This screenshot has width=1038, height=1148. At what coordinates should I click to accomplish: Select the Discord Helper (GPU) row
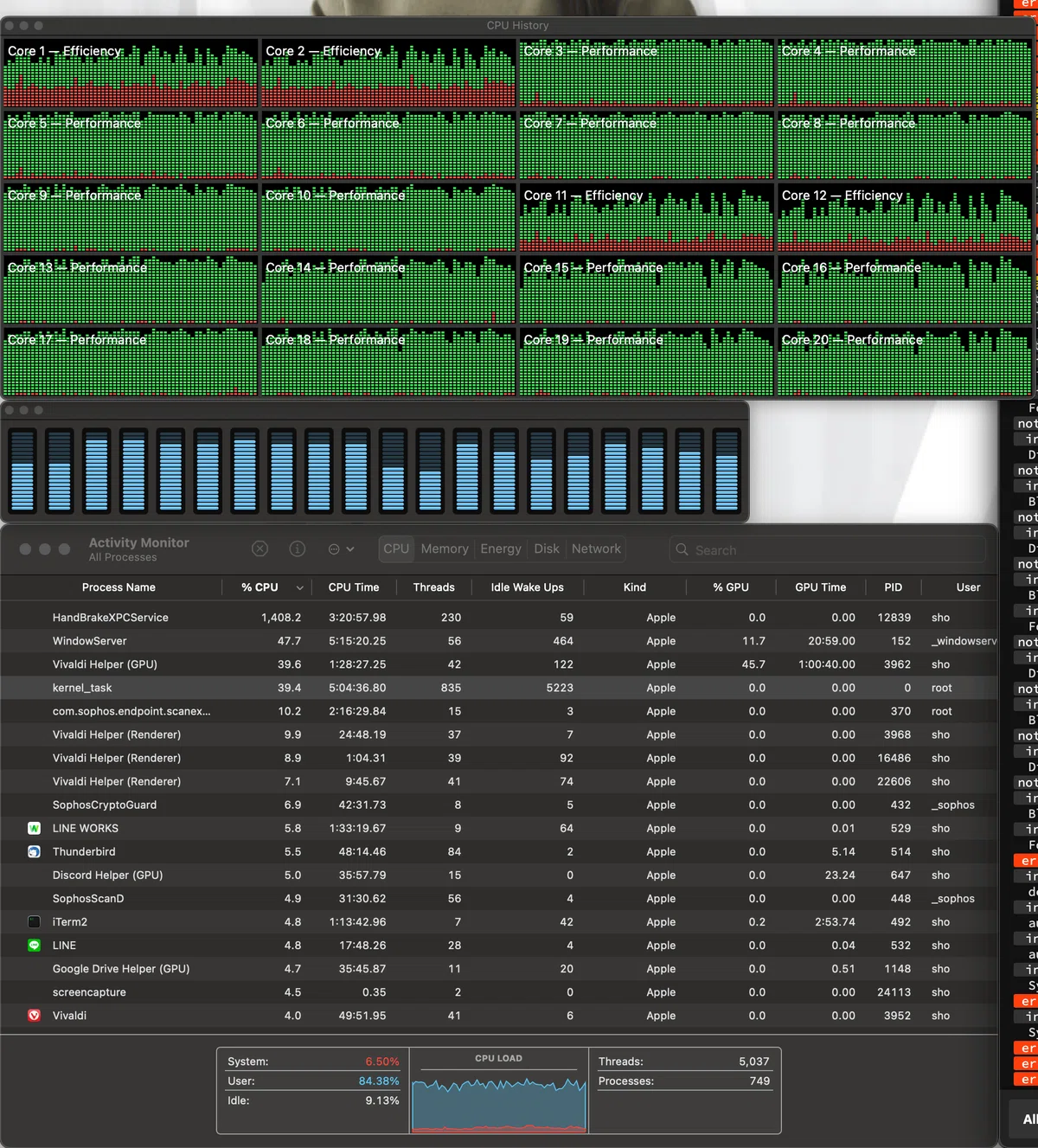point(499,875)
